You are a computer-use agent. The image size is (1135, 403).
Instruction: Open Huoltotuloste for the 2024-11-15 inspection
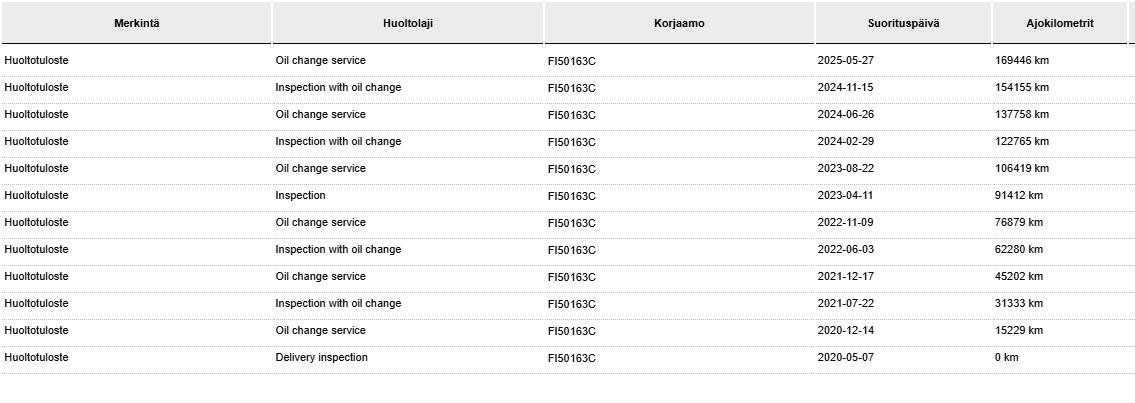(x=36, y=88)
